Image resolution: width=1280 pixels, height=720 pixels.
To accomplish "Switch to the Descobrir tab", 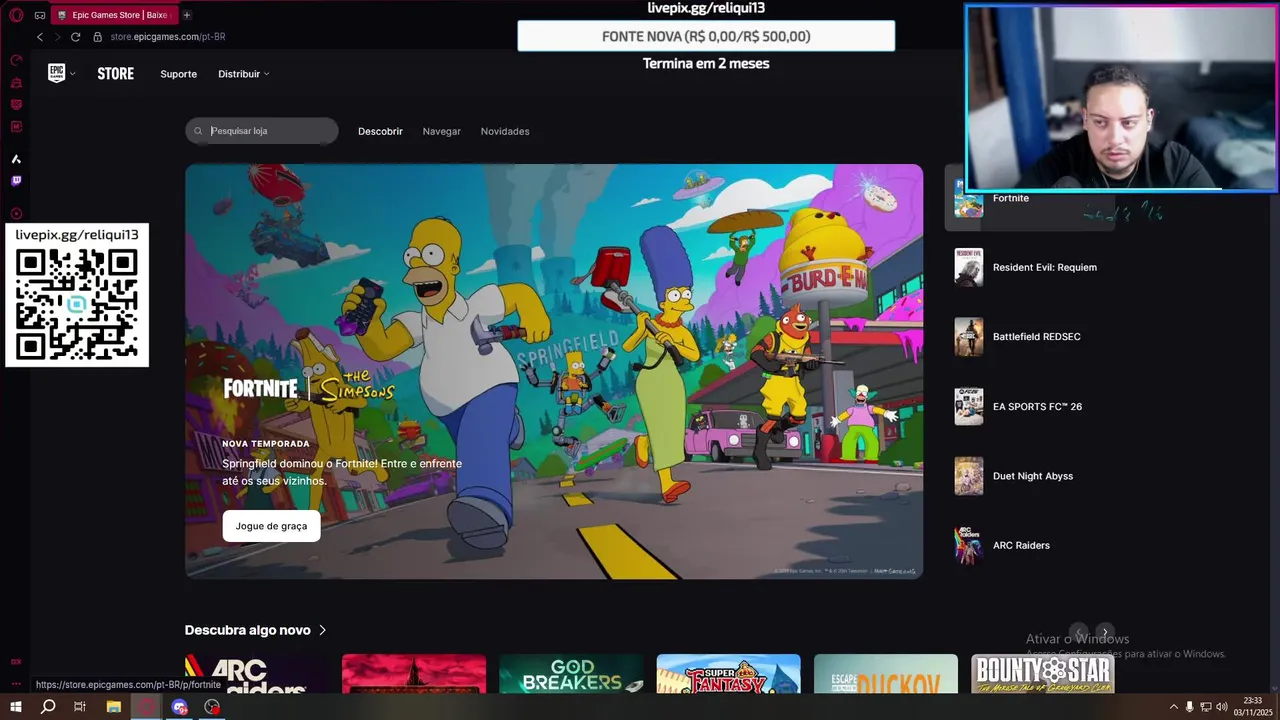I will pyautogui.click(x=380, y=131).
